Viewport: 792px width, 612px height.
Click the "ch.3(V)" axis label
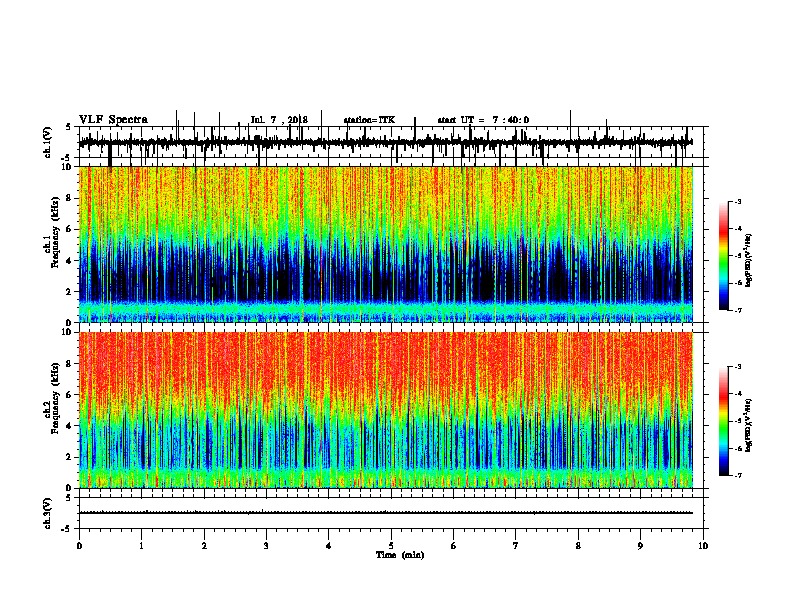click(48, 513)
